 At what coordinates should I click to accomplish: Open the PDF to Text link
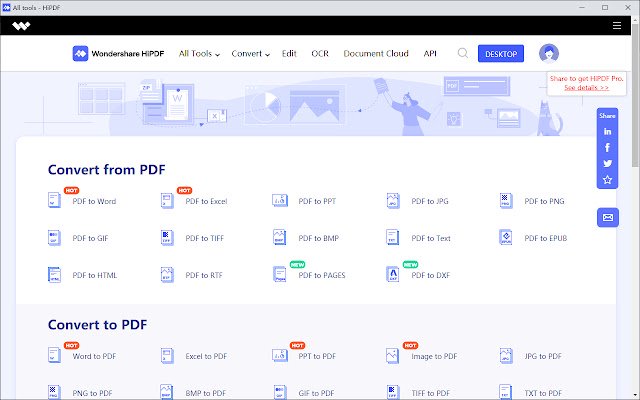431,238
